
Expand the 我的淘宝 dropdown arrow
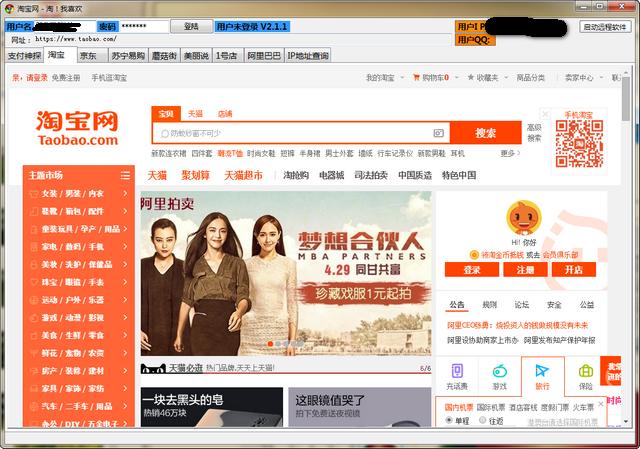[402, 77]
